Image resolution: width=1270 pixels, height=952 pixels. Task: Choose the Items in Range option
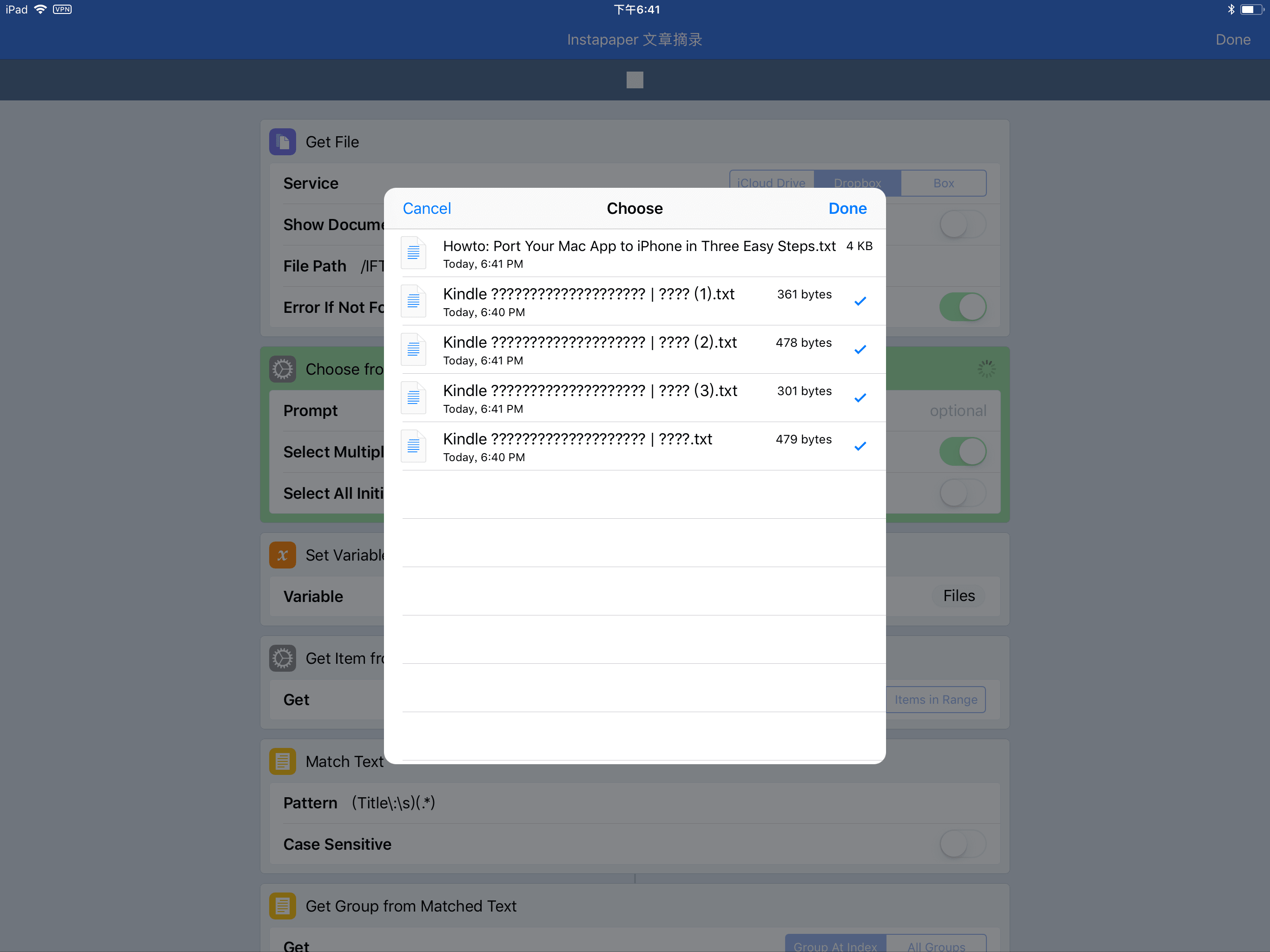coord(935,700)
